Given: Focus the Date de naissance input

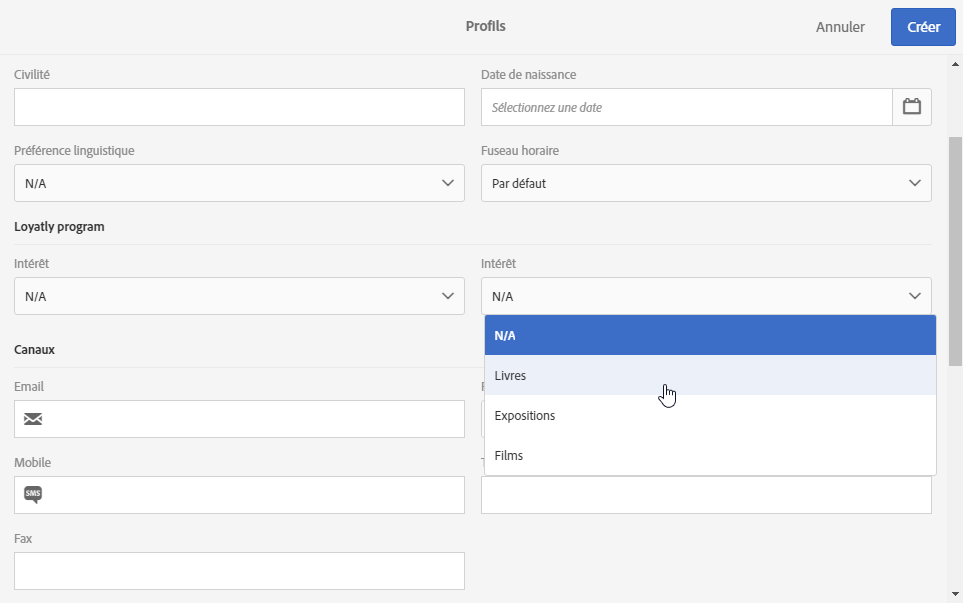Looking at the screenshot, I should point(686,107).
